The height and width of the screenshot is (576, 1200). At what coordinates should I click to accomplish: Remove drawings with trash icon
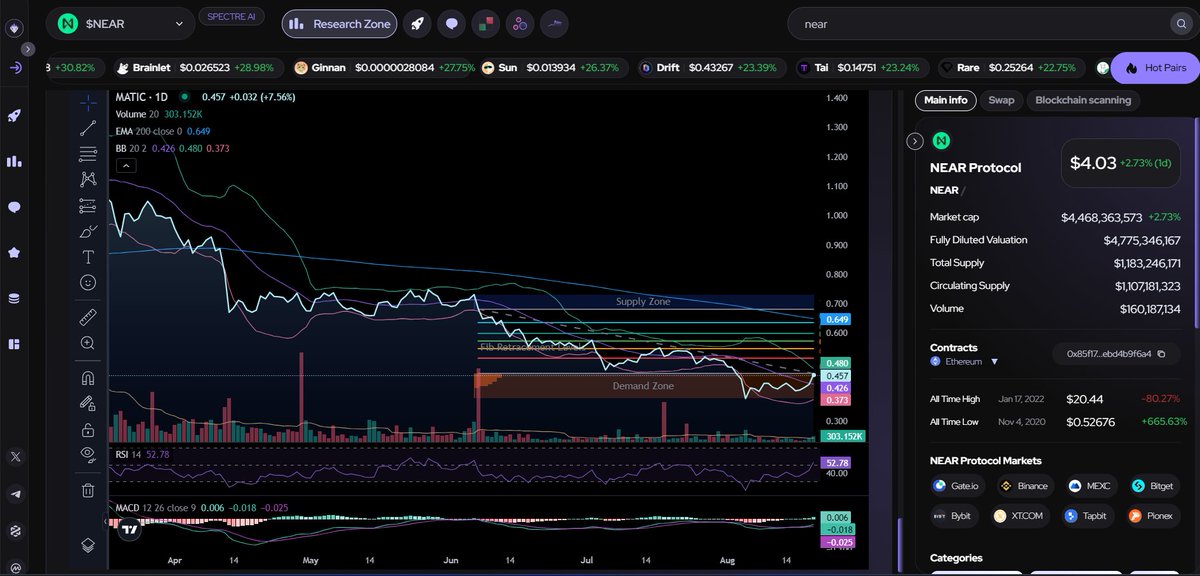pos(88,490)
